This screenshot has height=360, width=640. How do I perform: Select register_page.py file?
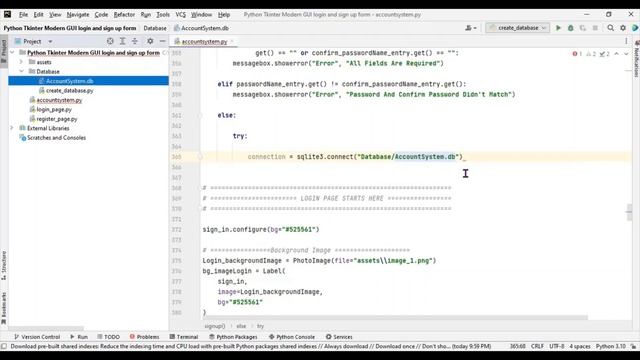57,119
